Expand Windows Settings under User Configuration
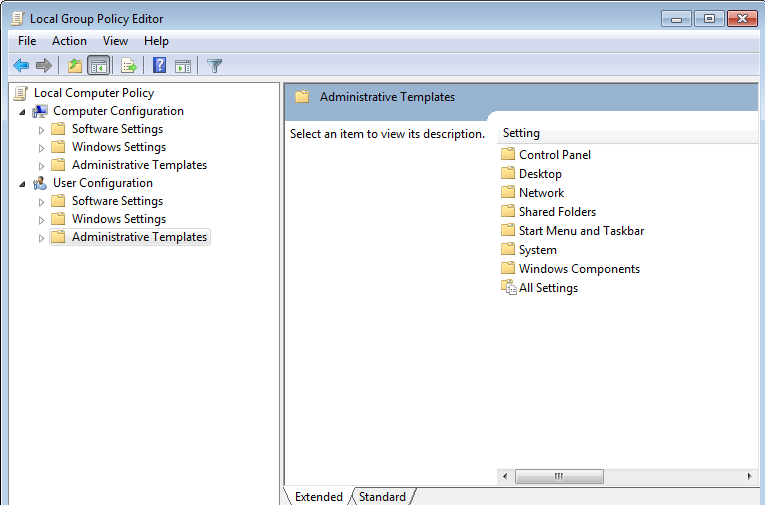The image size is (765, 505). [41, 220]
